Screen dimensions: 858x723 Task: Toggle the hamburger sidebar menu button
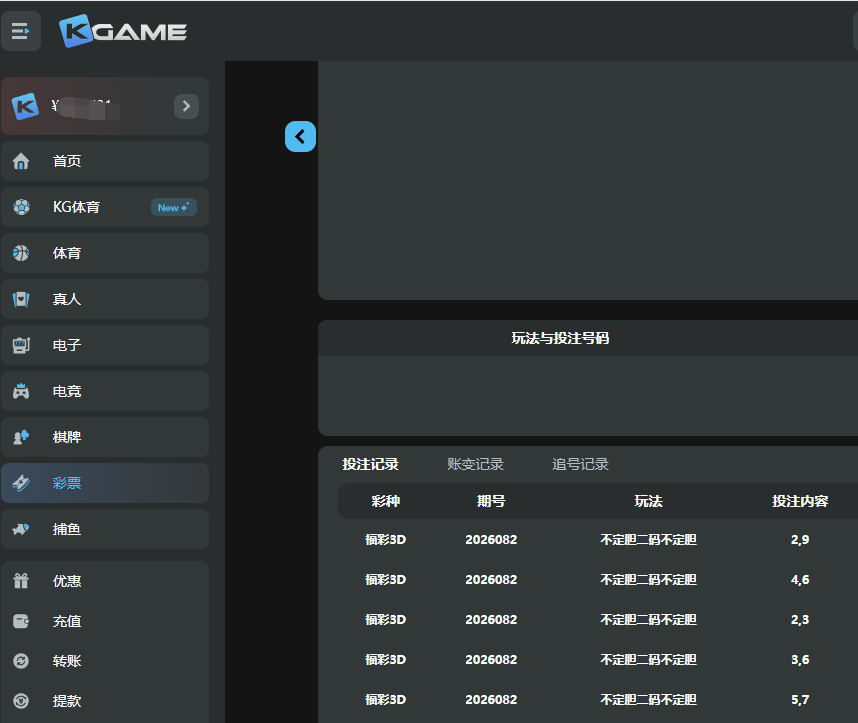click(x=21, y=31)
